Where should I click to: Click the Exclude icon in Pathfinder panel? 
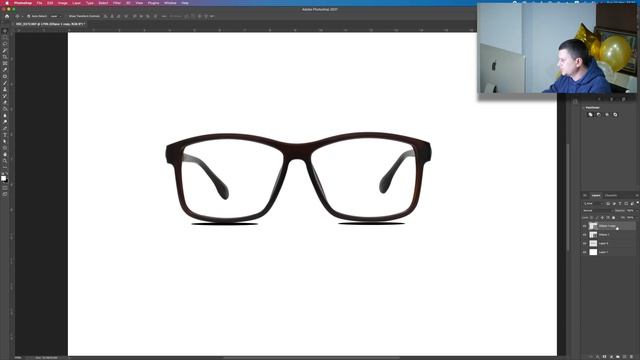(616, 115)
